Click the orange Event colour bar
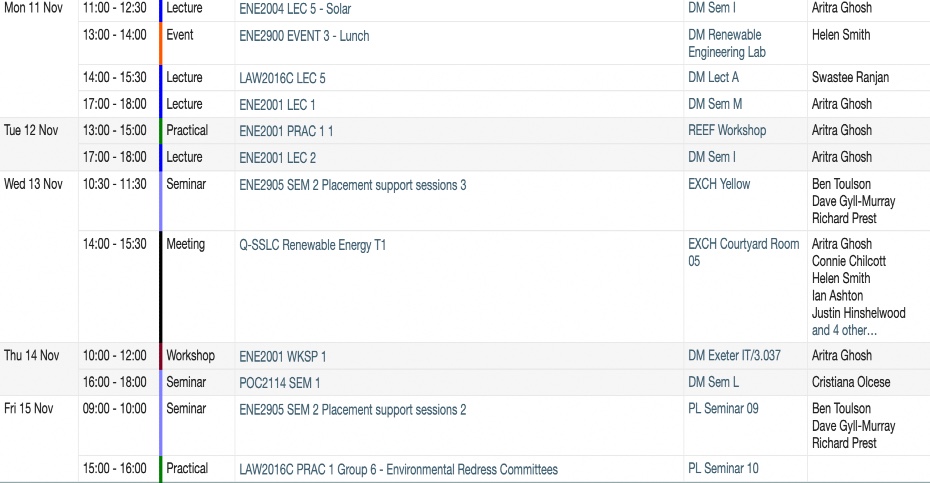930x483 pixels. 160,43
